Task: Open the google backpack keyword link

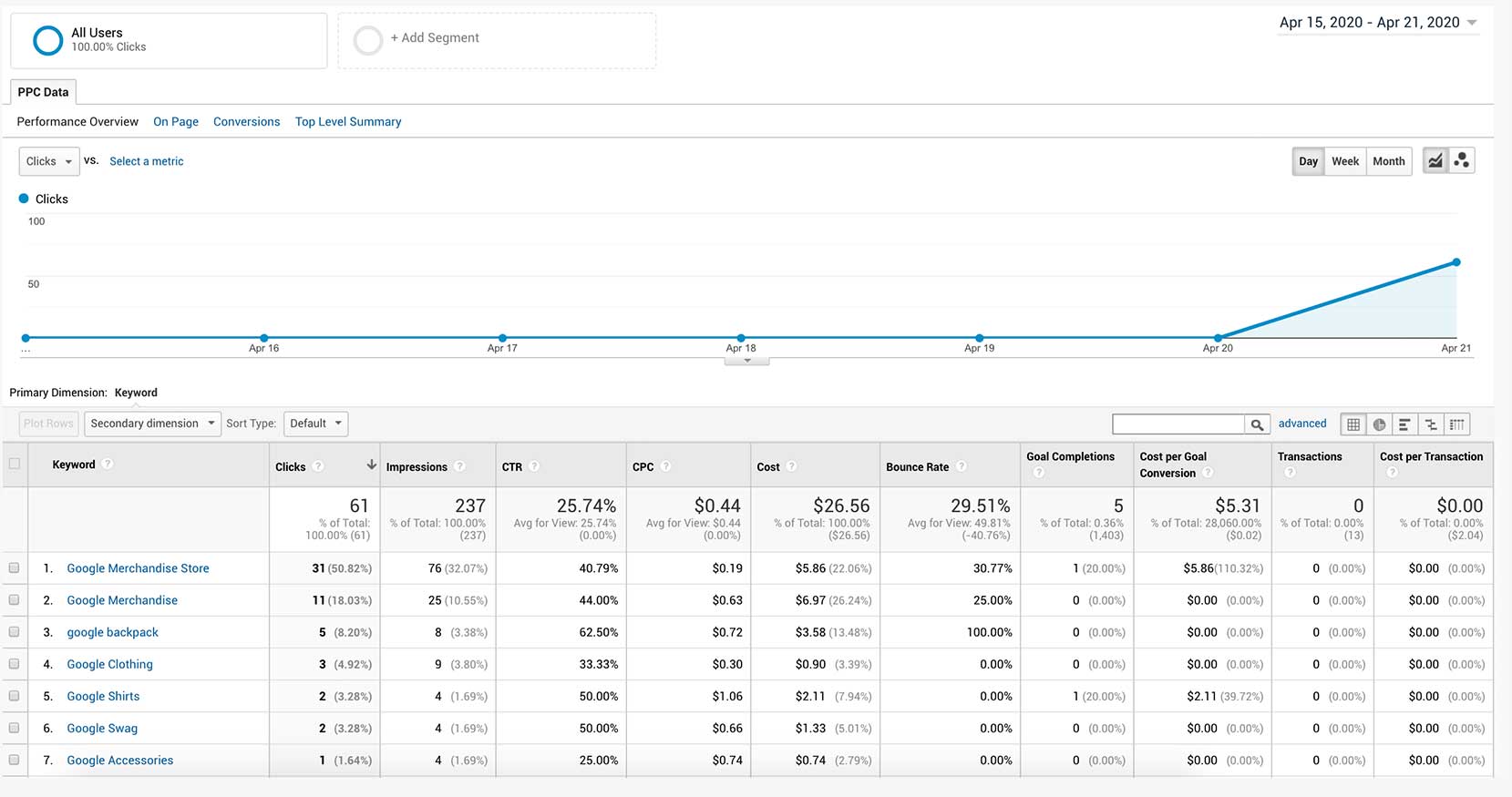Action: pyautogui.click(x=112, y=632)
